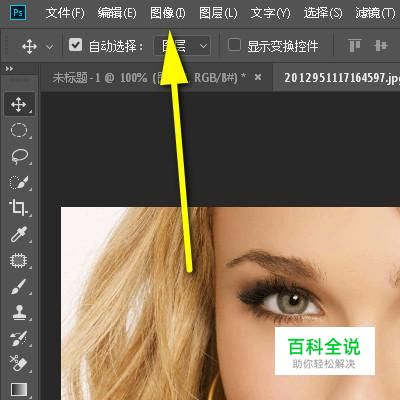Open the 选择(S) menu
The width and height of the screenshot is (400, 400).
click(323, 13)
